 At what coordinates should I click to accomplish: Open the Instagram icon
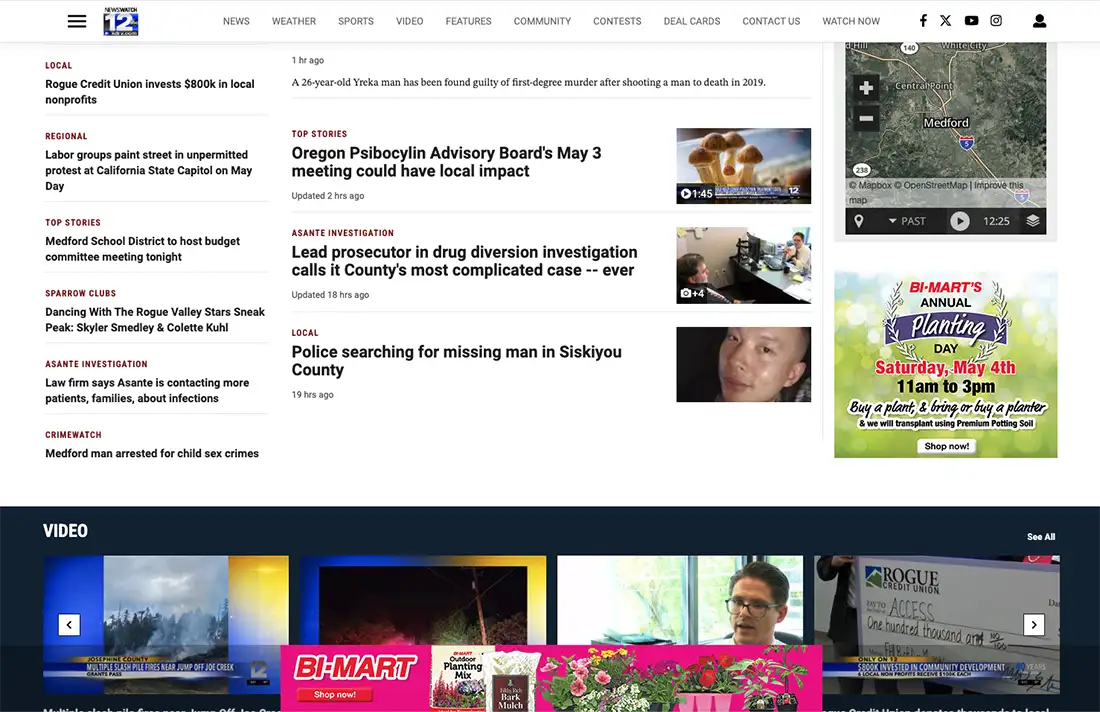click(996, 20)
